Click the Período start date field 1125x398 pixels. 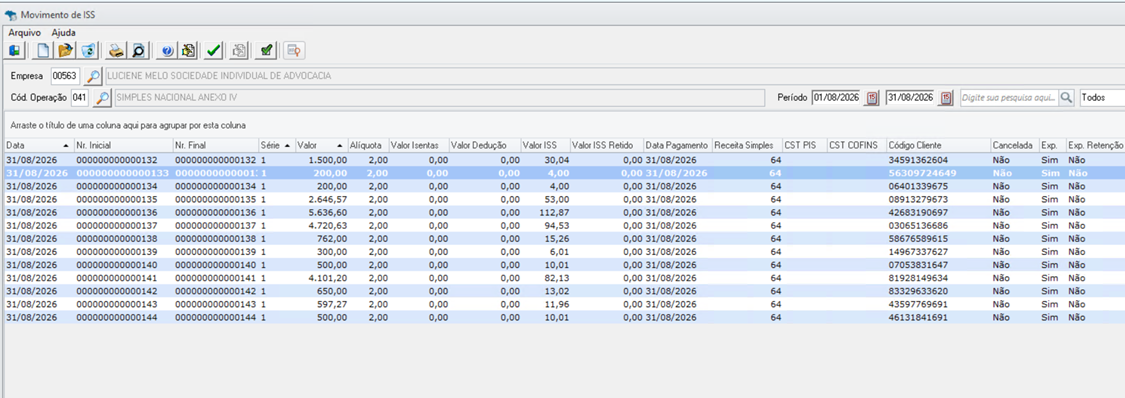pos(837,98)
